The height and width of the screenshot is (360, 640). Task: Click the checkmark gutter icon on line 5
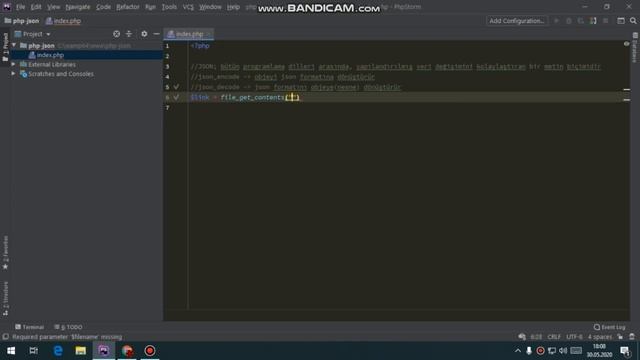point(176,87)
